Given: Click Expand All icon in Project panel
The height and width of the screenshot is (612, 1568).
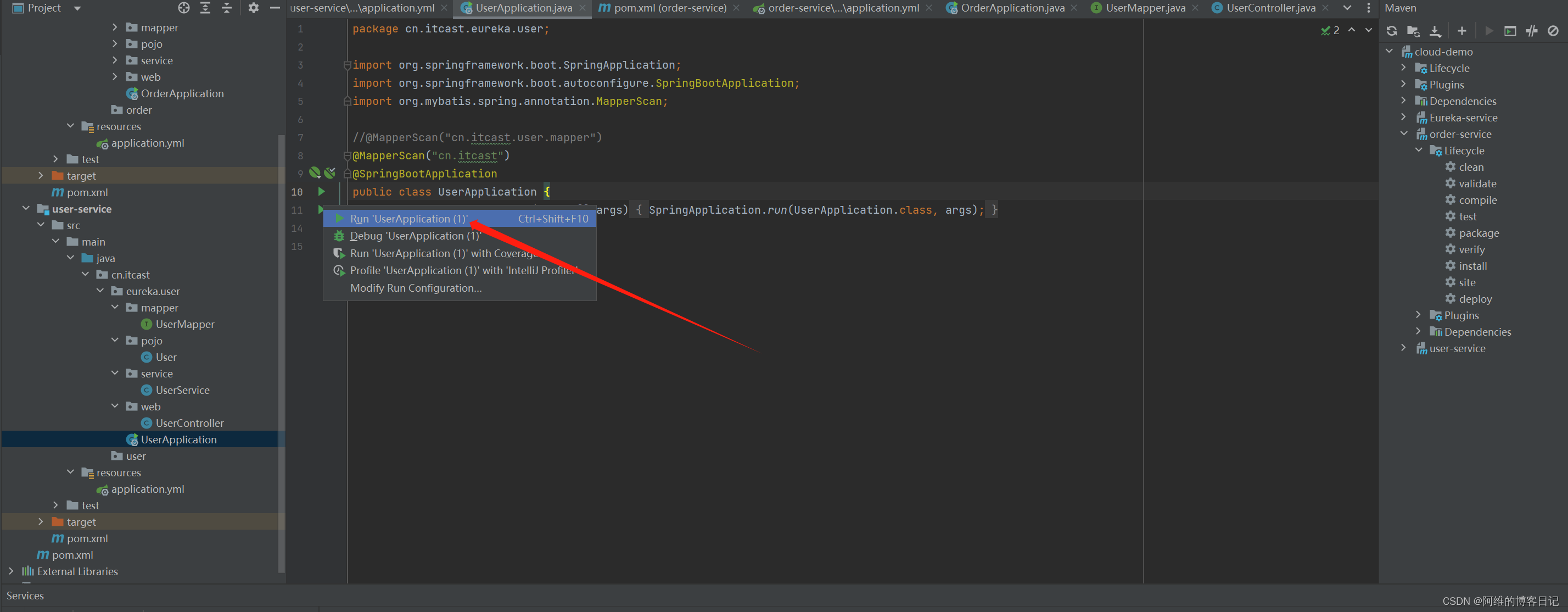Looking at the screenshot, I should (205, 8).
